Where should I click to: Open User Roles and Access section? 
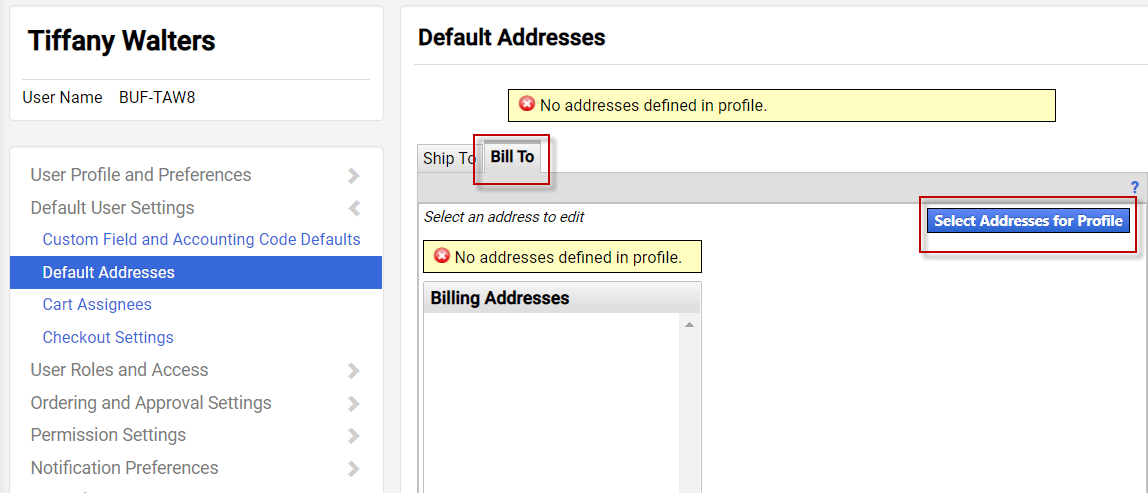tap(119, 370)
